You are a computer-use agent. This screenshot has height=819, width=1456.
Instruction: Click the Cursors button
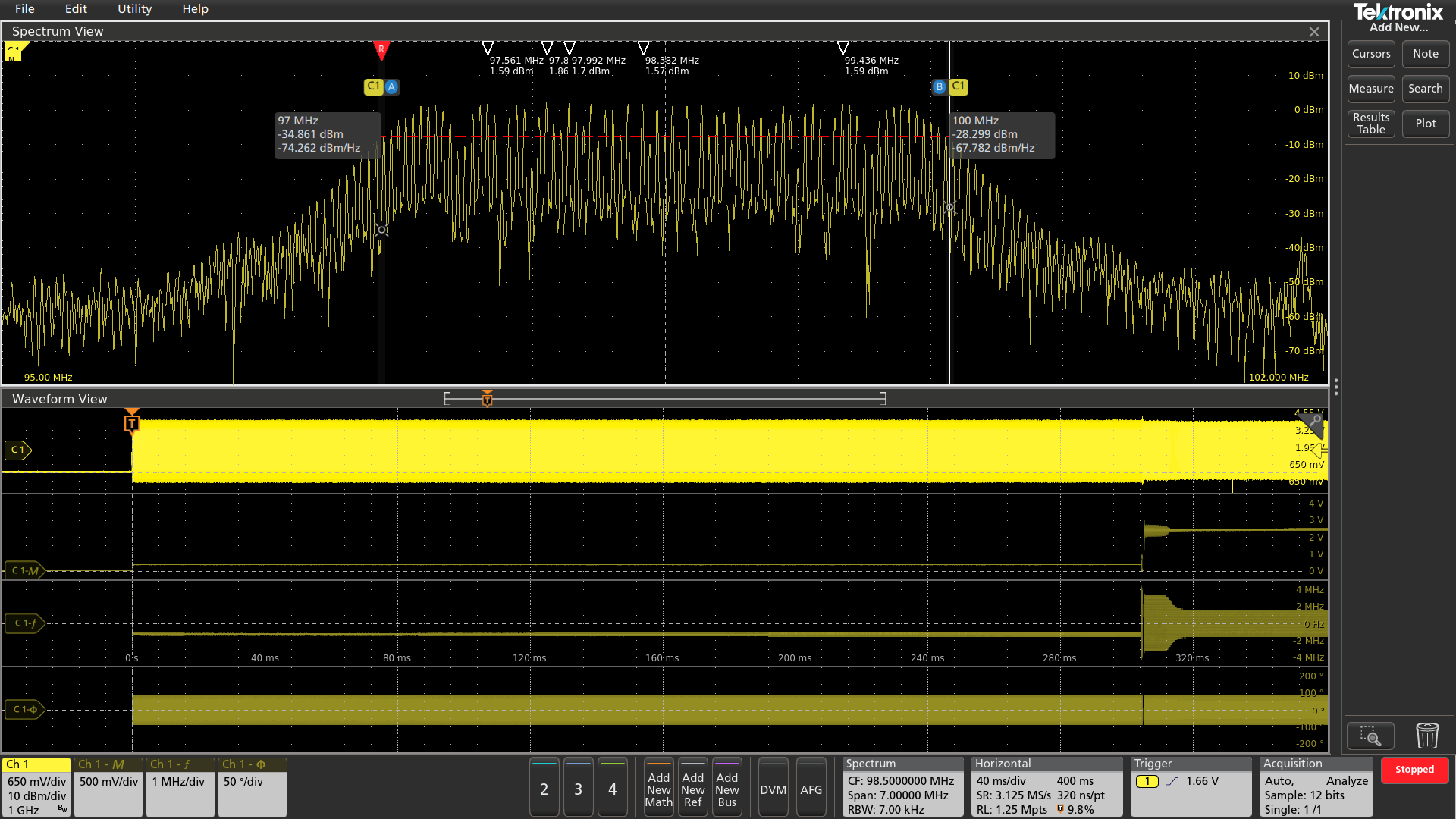tap(1370, 54)
